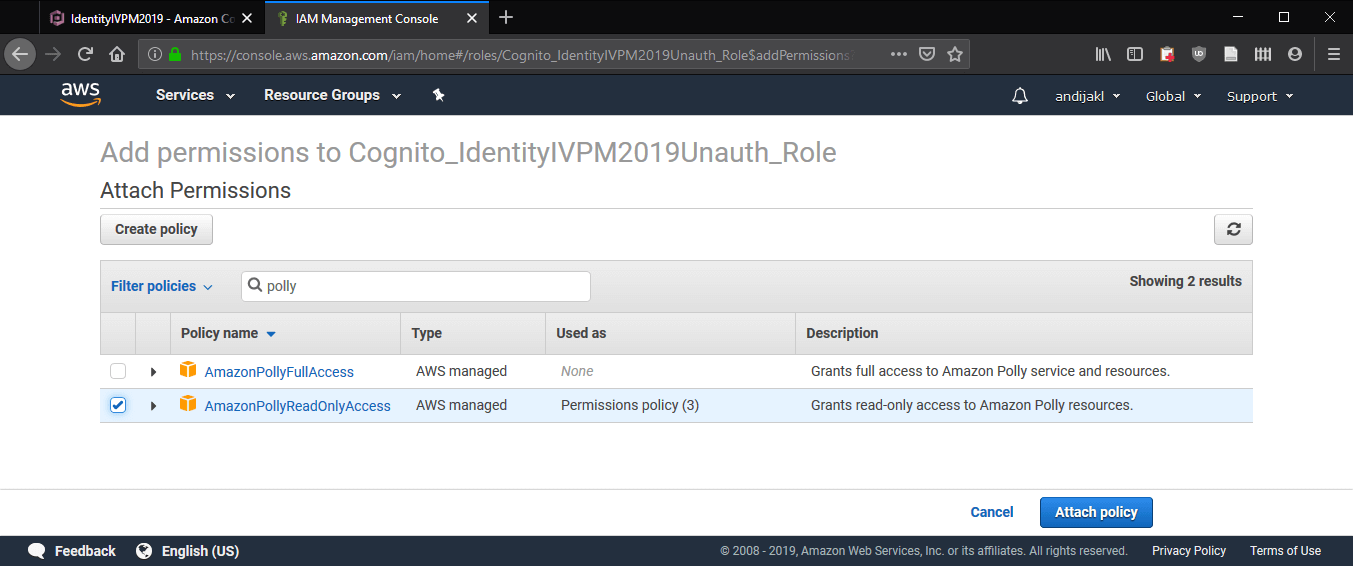Click the Feedback link in footer
The width and height of the screenshot is (1353, 566).
(85, 551)
